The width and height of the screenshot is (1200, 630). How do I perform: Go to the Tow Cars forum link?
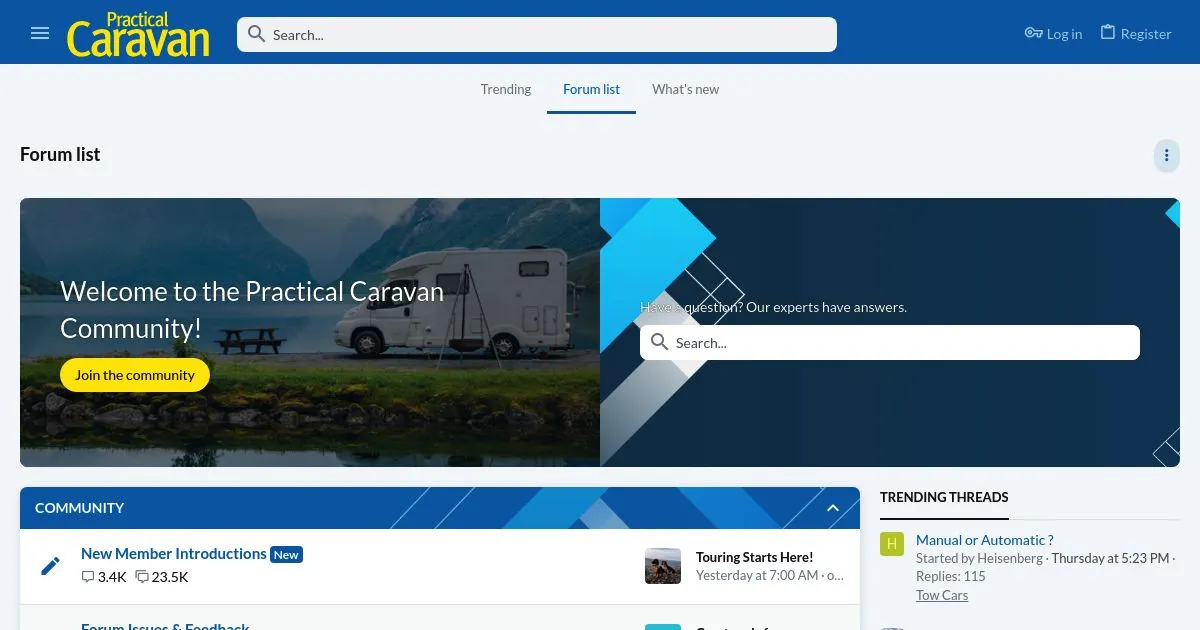pos(942,595)
